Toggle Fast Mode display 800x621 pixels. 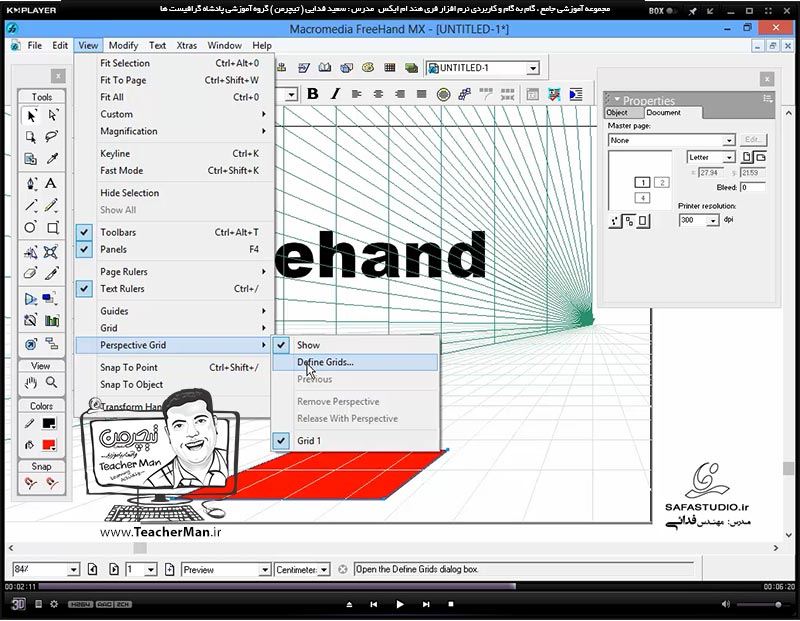174,171
